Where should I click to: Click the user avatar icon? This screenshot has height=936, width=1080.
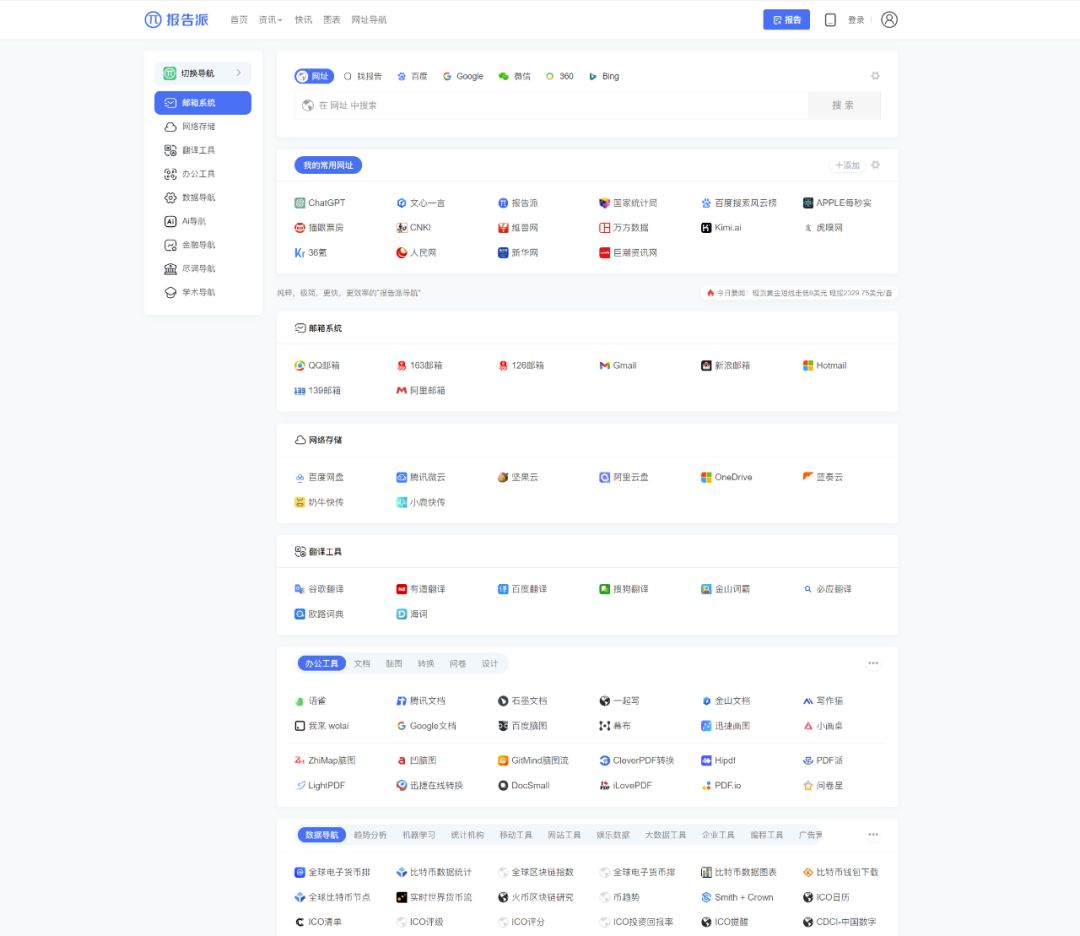coord(889,20)
